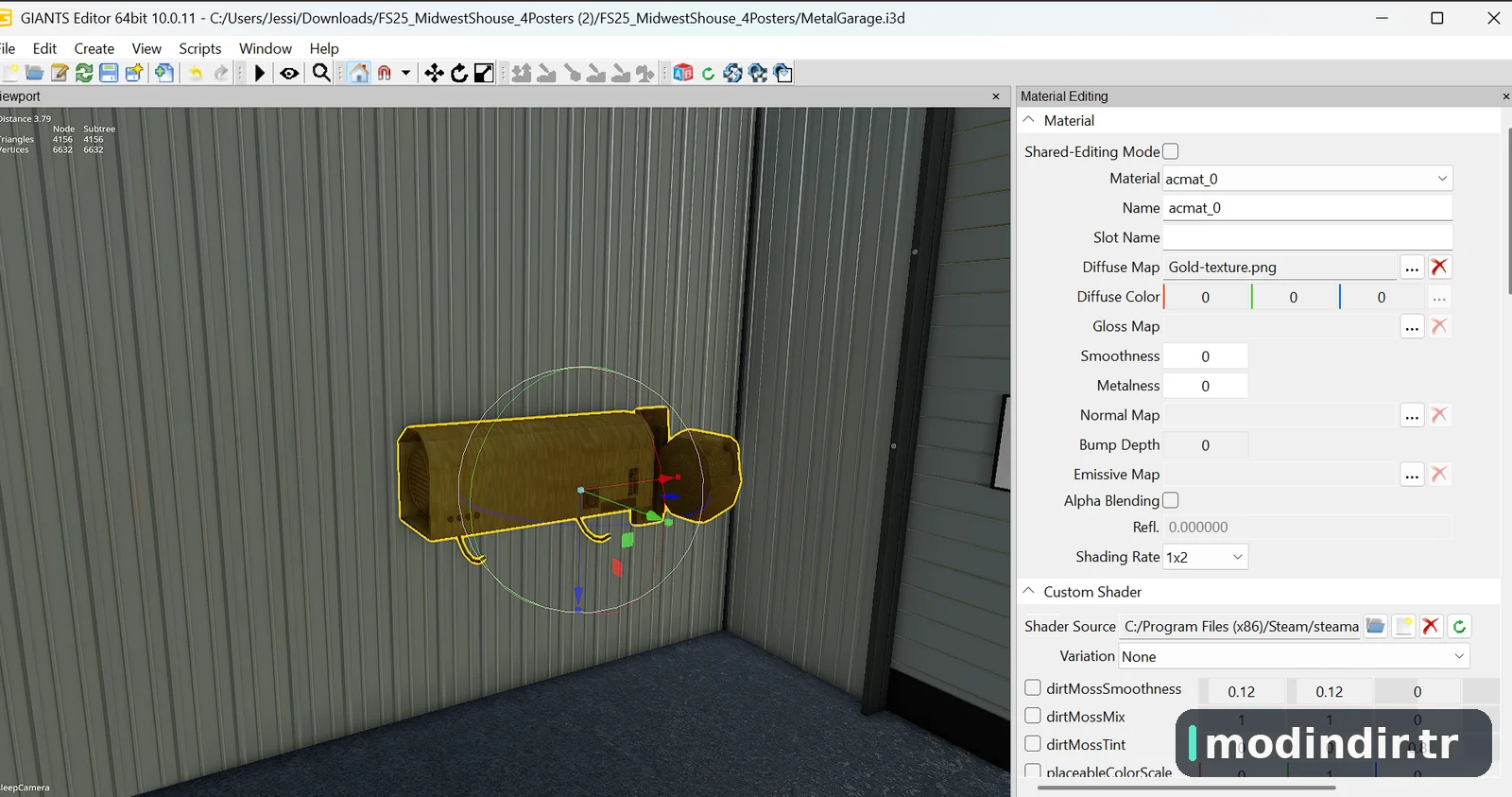The width and height of the screenshot is (1512, 797).
Task: Check the placeableColorScale checkbox
Action: pos(1033,771)
